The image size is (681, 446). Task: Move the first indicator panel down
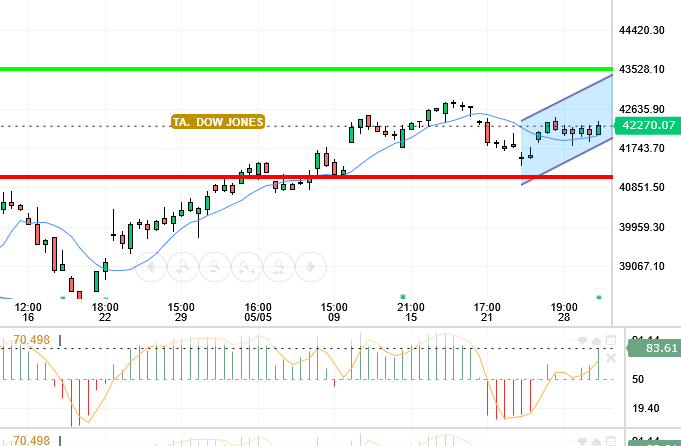[582, 341]
